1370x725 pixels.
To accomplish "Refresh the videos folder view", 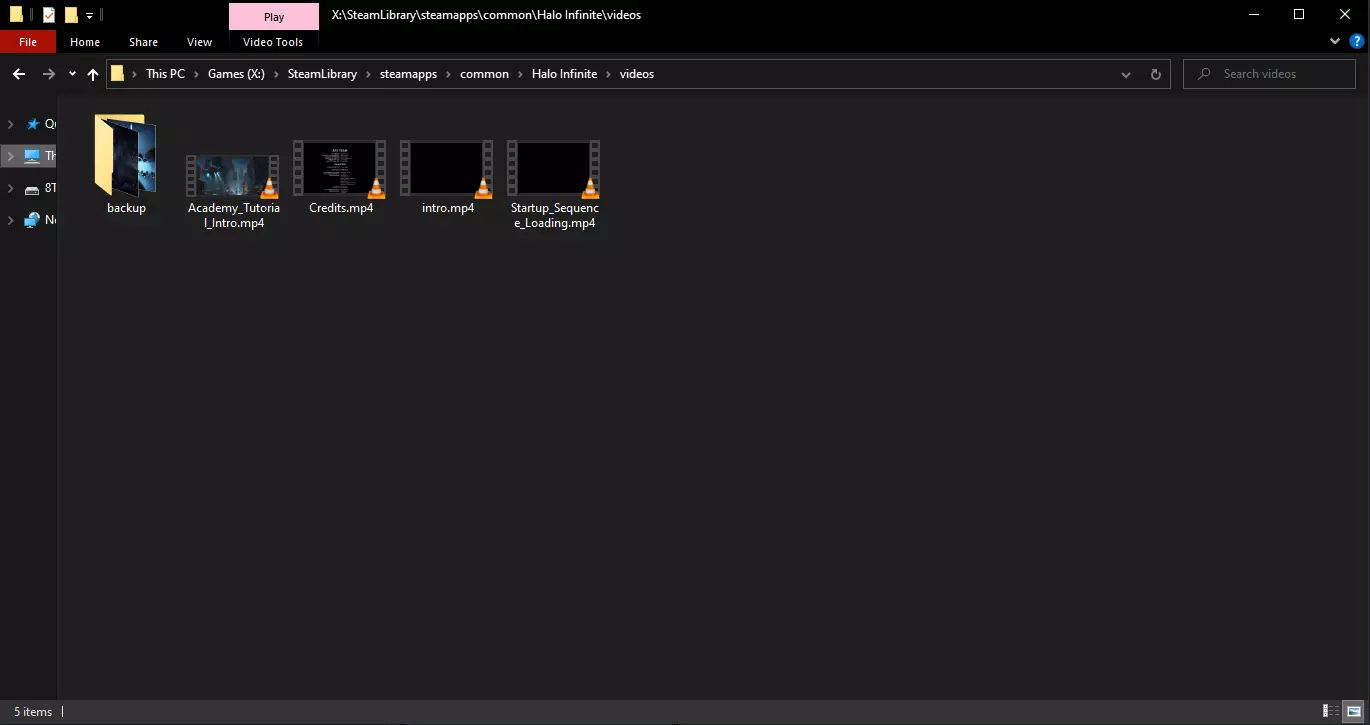I will 1156,74.
